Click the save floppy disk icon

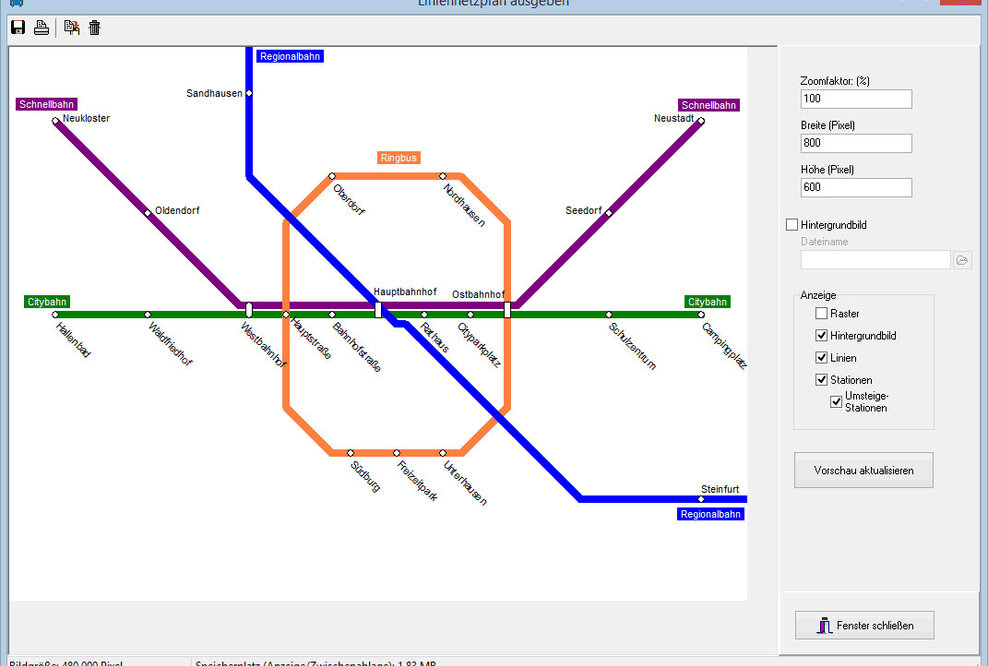coord(17,28)
